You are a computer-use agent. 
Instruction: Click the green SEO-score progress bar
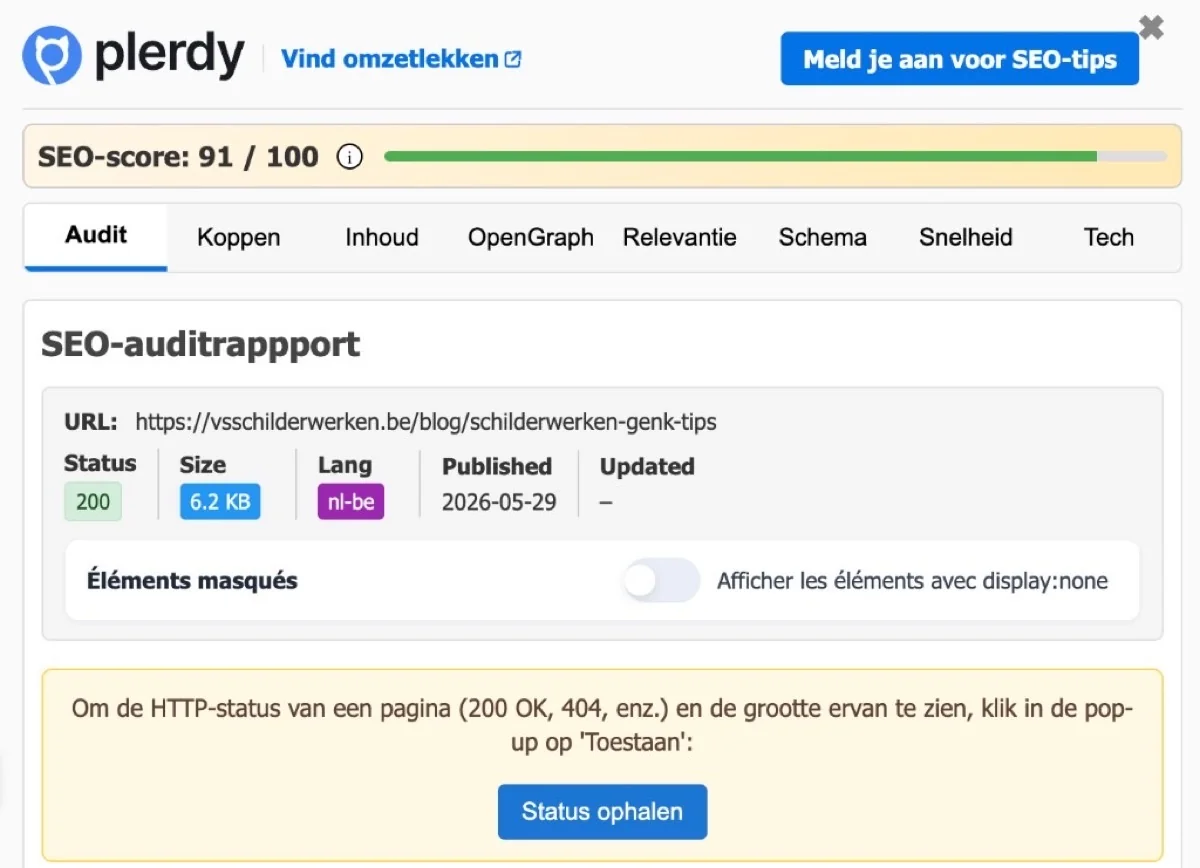click(x=775, y=156)
